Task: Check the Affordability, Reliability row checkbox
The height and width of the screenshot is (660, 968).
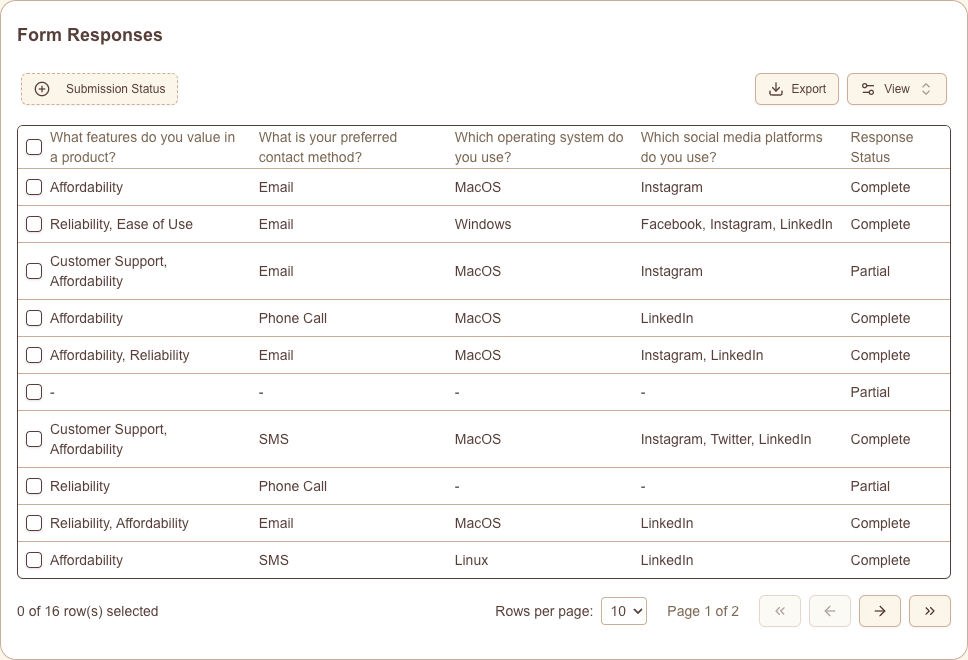Action: tap(34, 355)
